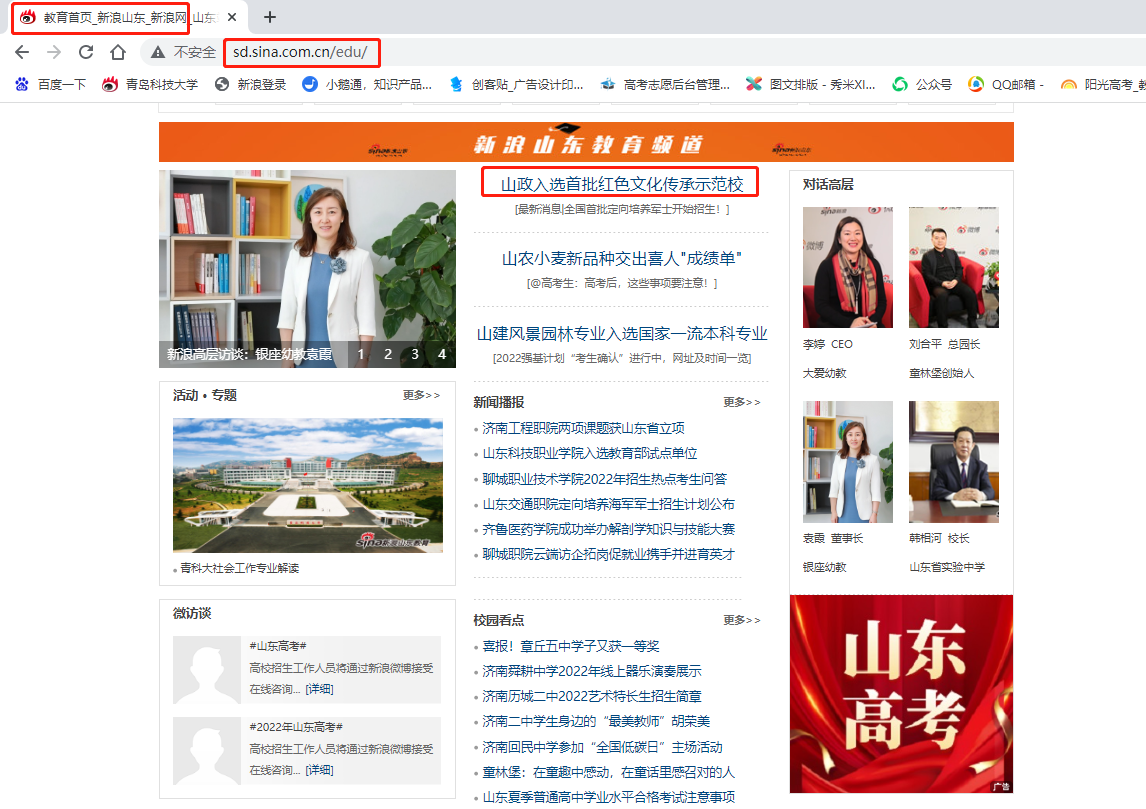Click the browser forward arrow
Image resolution: width=1146 pixels, height=809 pixels.
tap(54, 52)
